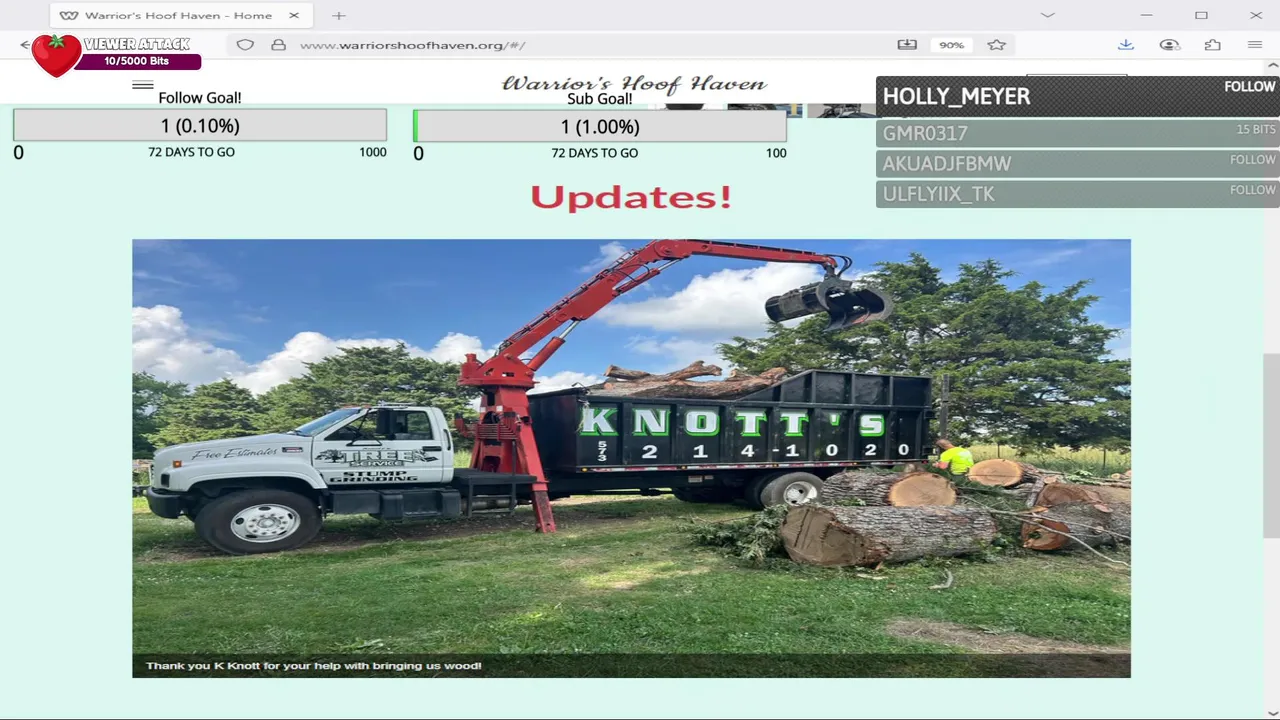
Task: Open the Firefox account icon
Action: (x=1169, y=45)
